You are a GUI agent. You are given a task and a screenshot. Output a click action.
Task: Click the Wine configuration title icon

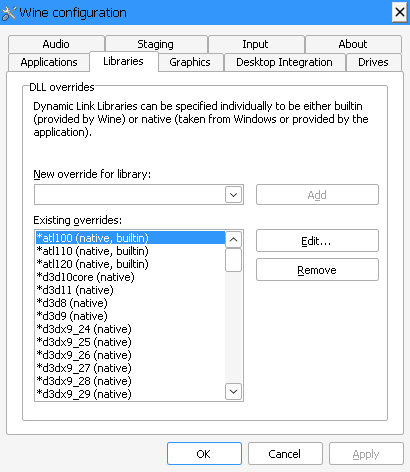pyautogui.click(x=9, y=13)
